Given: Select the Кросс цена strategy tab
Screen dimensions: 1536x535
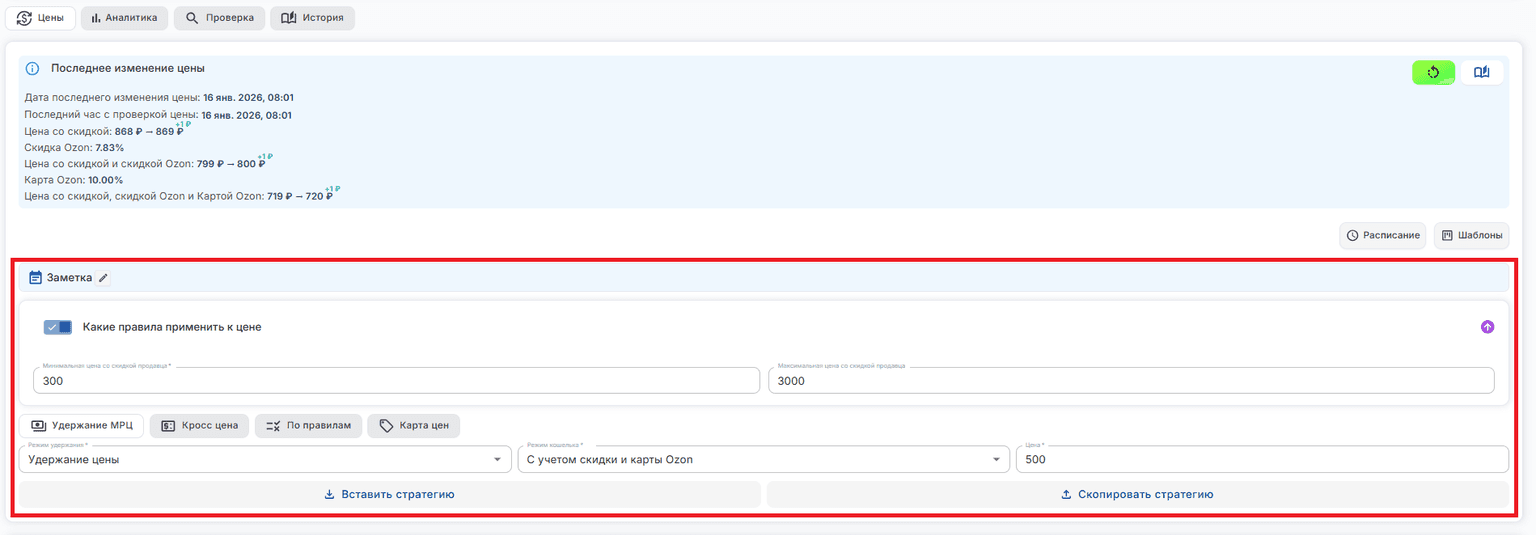Looking at the screenshot, I should click(199, 426).
